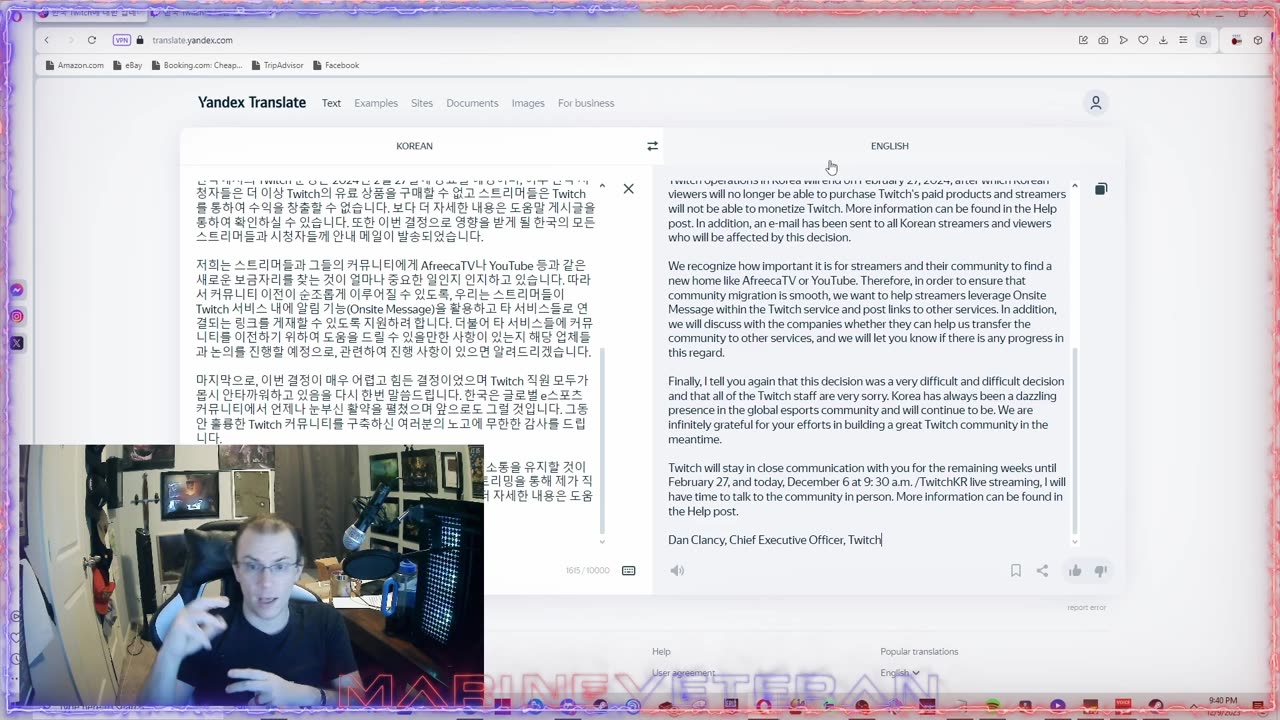Go forward in browser history
The width and height of the screenshot is (1280, 720).
coord(70,40)
